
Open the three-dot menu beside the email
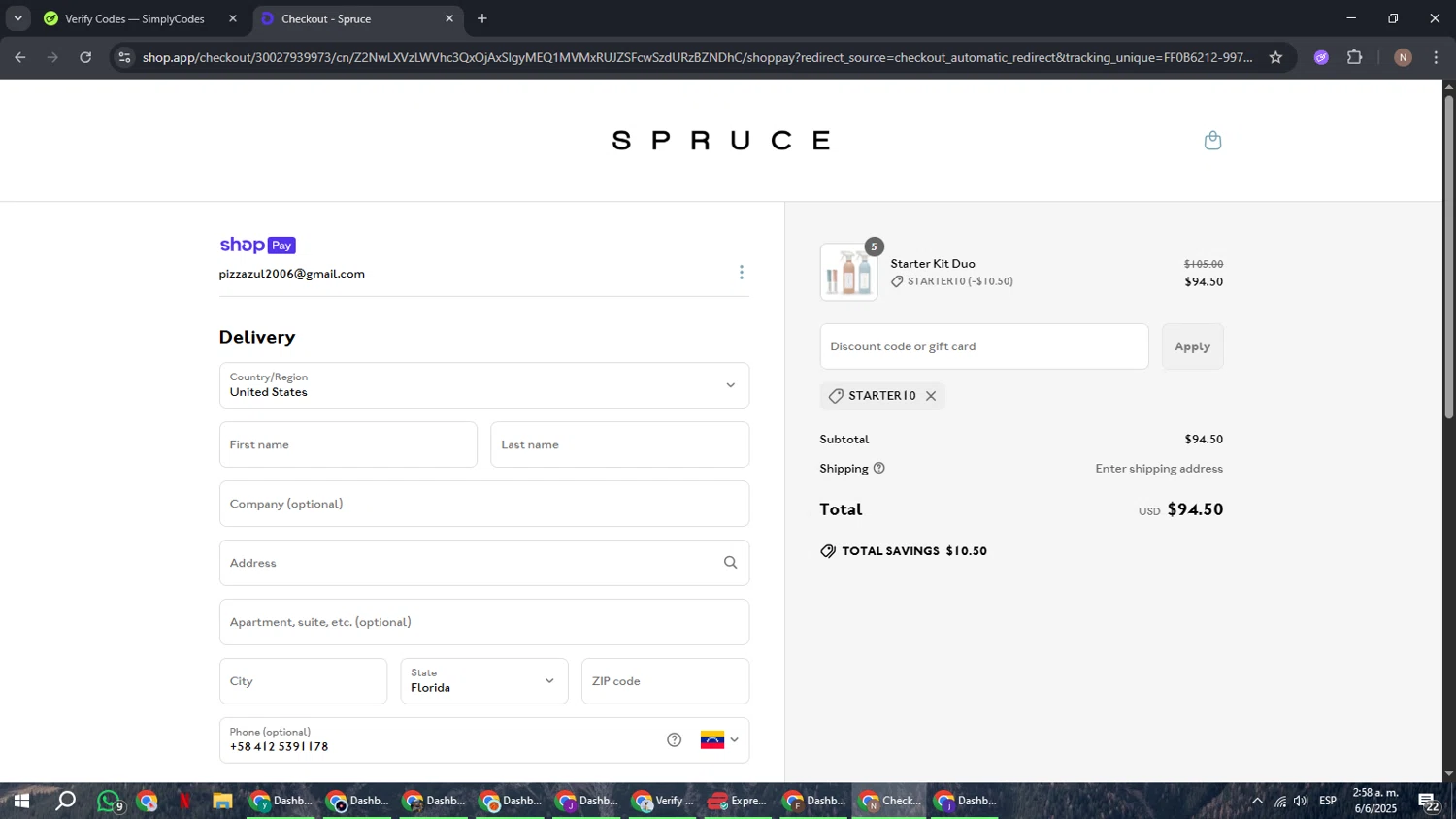click(x=742, y=273)
